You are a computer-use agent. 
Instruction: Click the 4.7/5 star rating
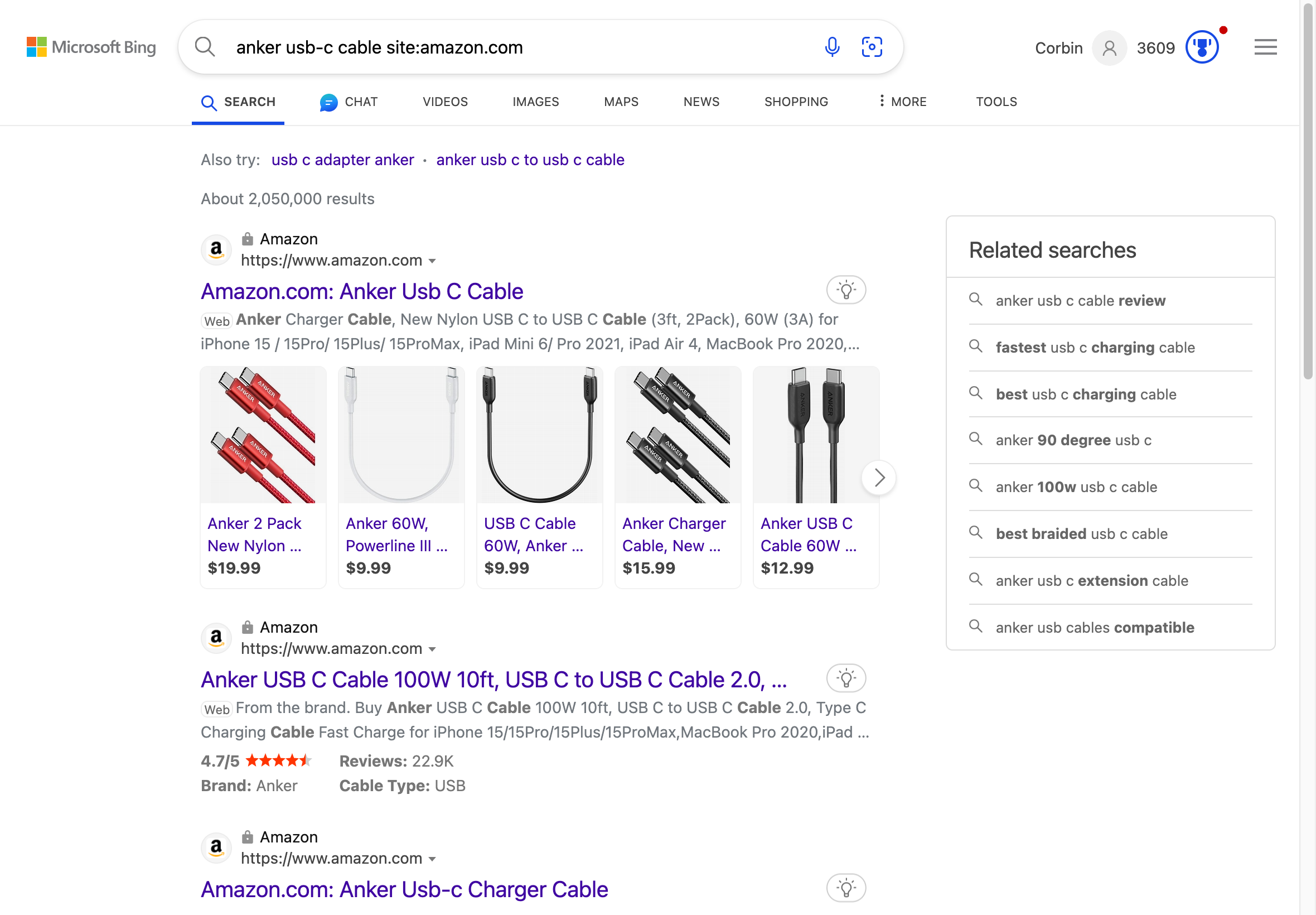(256, 762)
